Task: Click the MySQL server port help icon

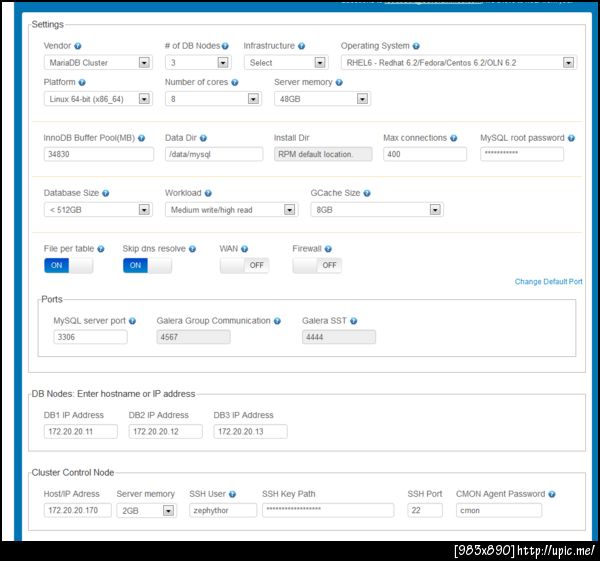Action: pyautogui.click(x=132, y=321)
